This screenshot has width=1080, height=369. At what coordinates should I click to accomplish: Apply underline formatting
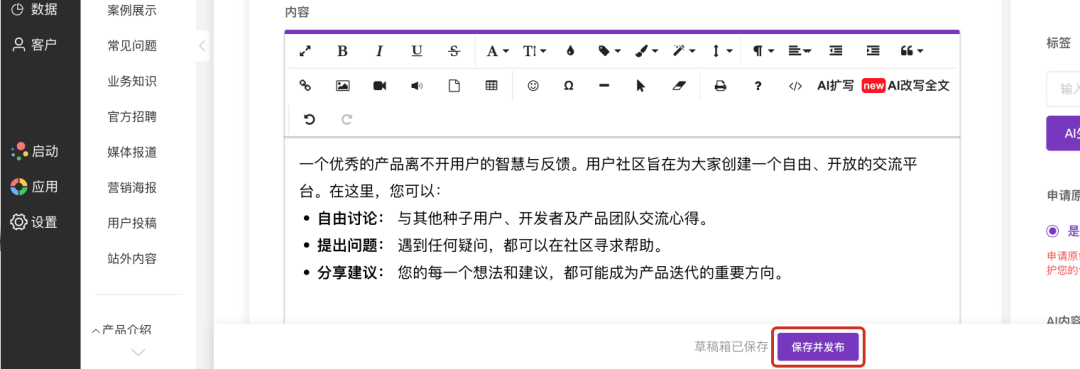click(417, 51)
